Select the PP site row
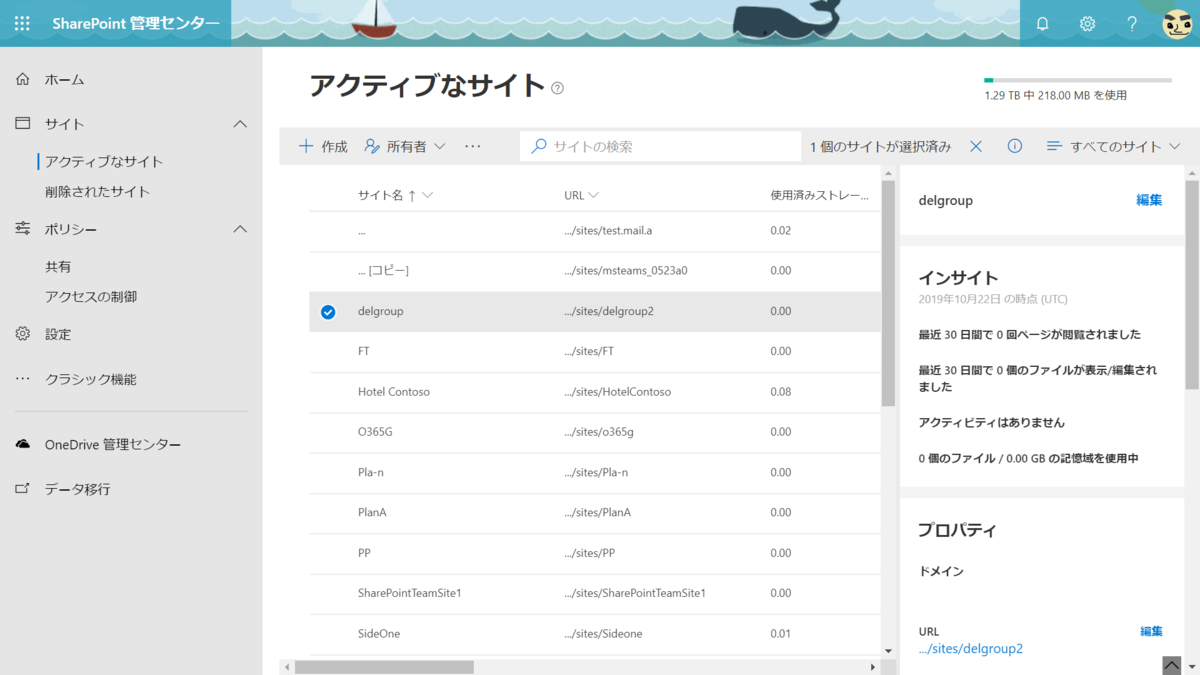Viewport: 1200px width, 675px height. [x=595, y=553]
